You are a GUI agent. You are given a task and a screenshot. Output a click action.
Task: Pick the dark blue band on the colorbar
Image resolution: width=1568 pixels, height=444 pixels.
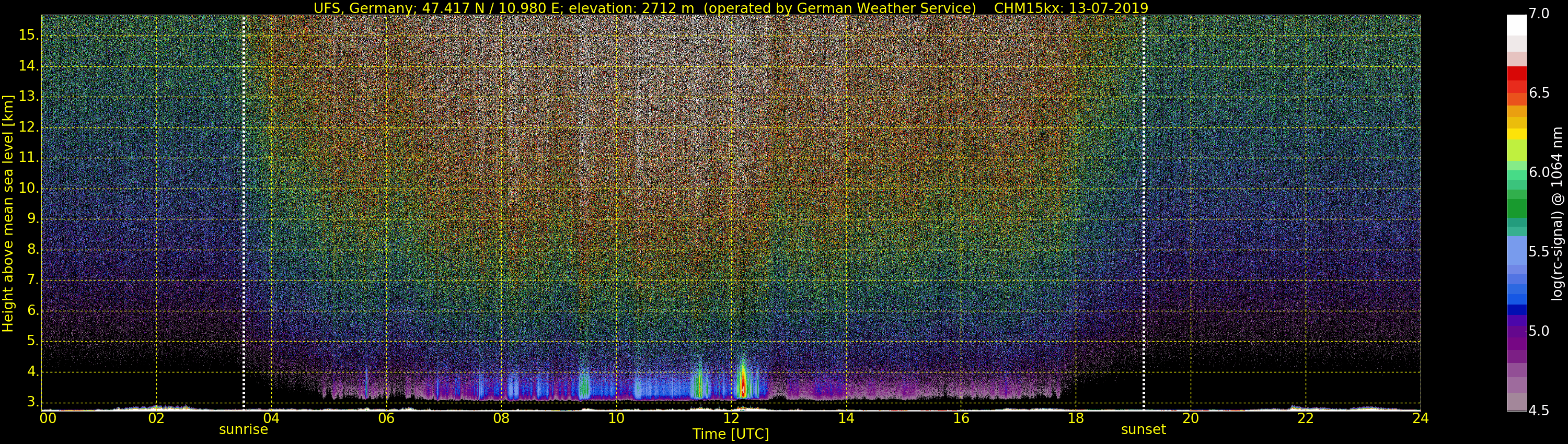[1516, 310]
